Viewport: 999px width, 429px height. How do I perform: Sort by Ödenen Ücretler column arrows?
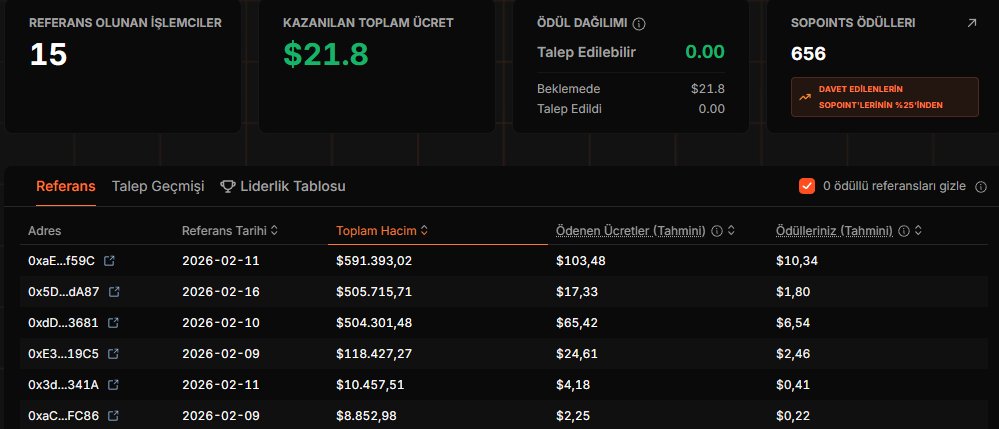tap(731, 231)
